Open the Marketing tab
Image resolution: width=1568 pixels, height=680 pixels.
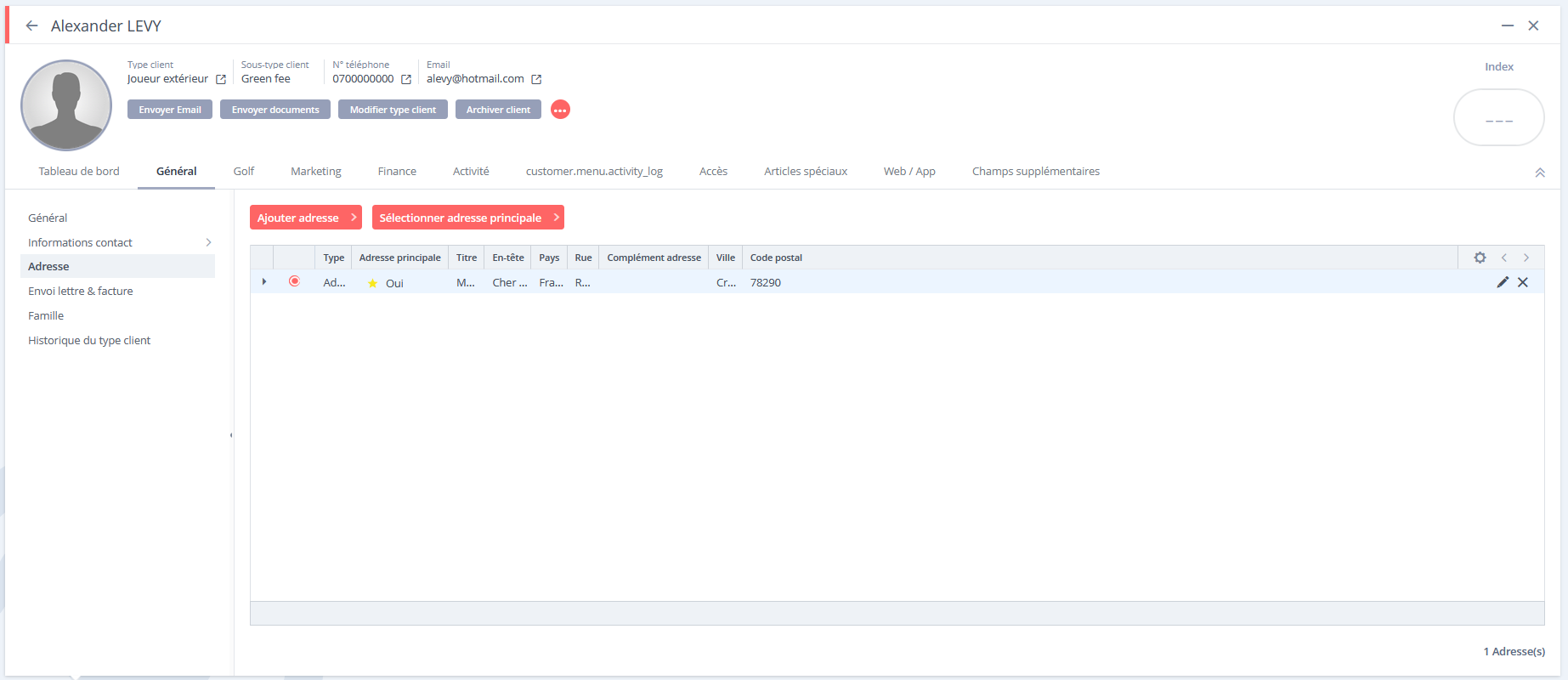tap(316, 171)
